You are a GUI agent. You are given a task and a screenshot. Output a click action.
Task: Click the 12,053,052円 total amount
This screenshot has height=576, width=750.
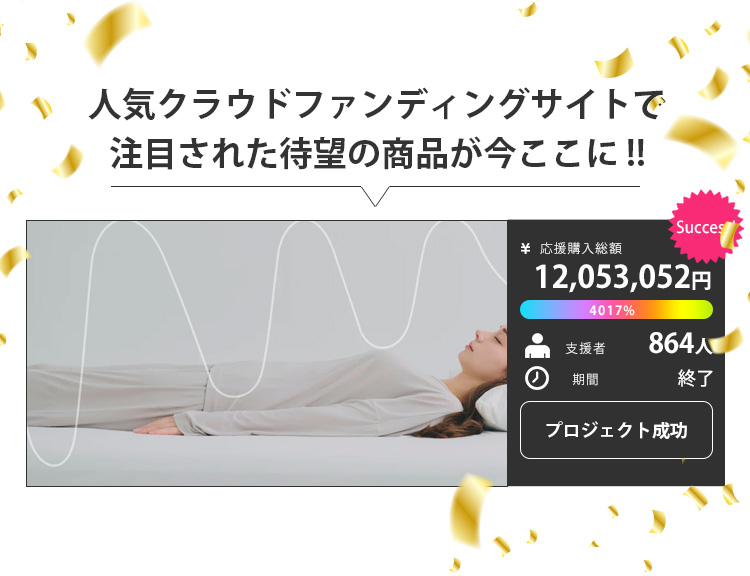622,277
